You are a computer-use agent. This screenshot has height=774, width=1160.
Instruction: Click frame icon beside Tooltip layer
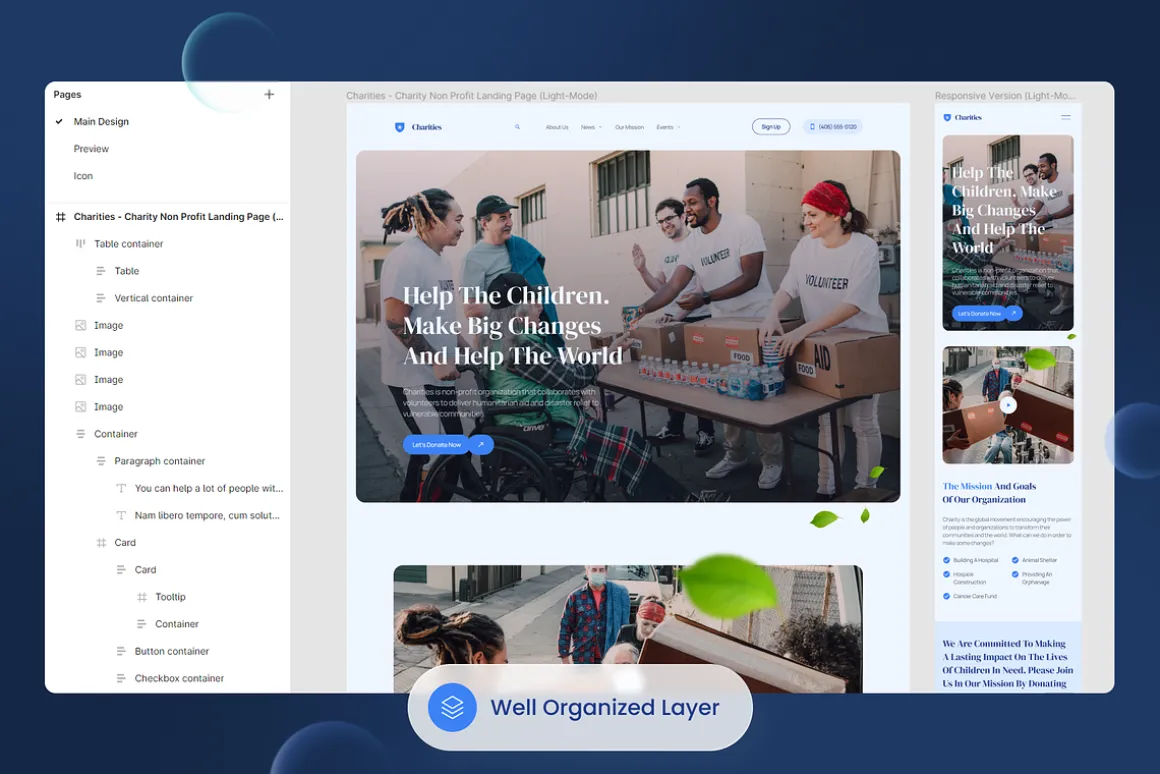[142, 596]
